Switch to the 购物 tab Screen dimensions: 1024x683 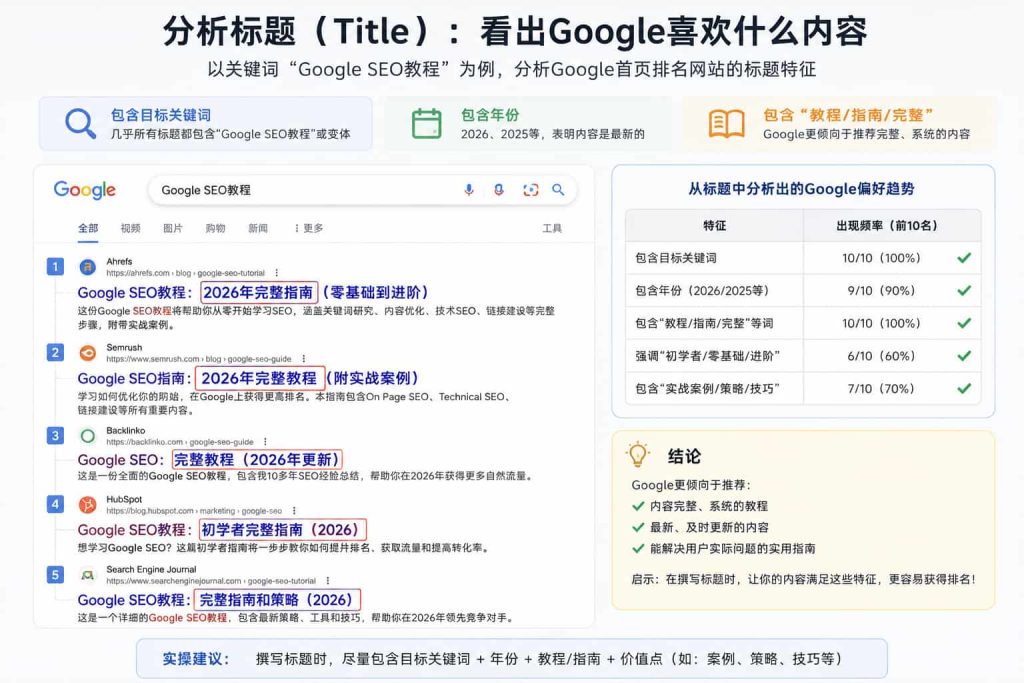point(216,228)
